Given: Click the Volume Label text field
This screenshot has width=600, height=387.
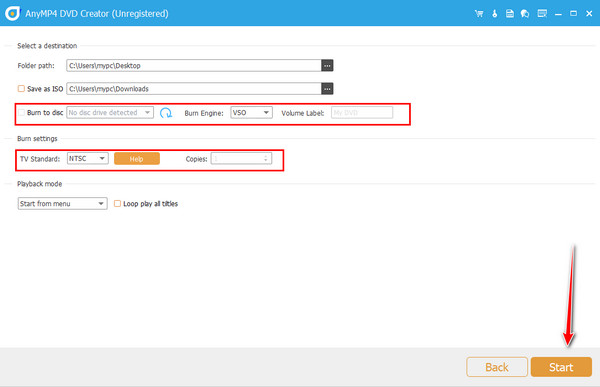Looking at the screenshot, I should pyautogui.click(x=362, y=113).
